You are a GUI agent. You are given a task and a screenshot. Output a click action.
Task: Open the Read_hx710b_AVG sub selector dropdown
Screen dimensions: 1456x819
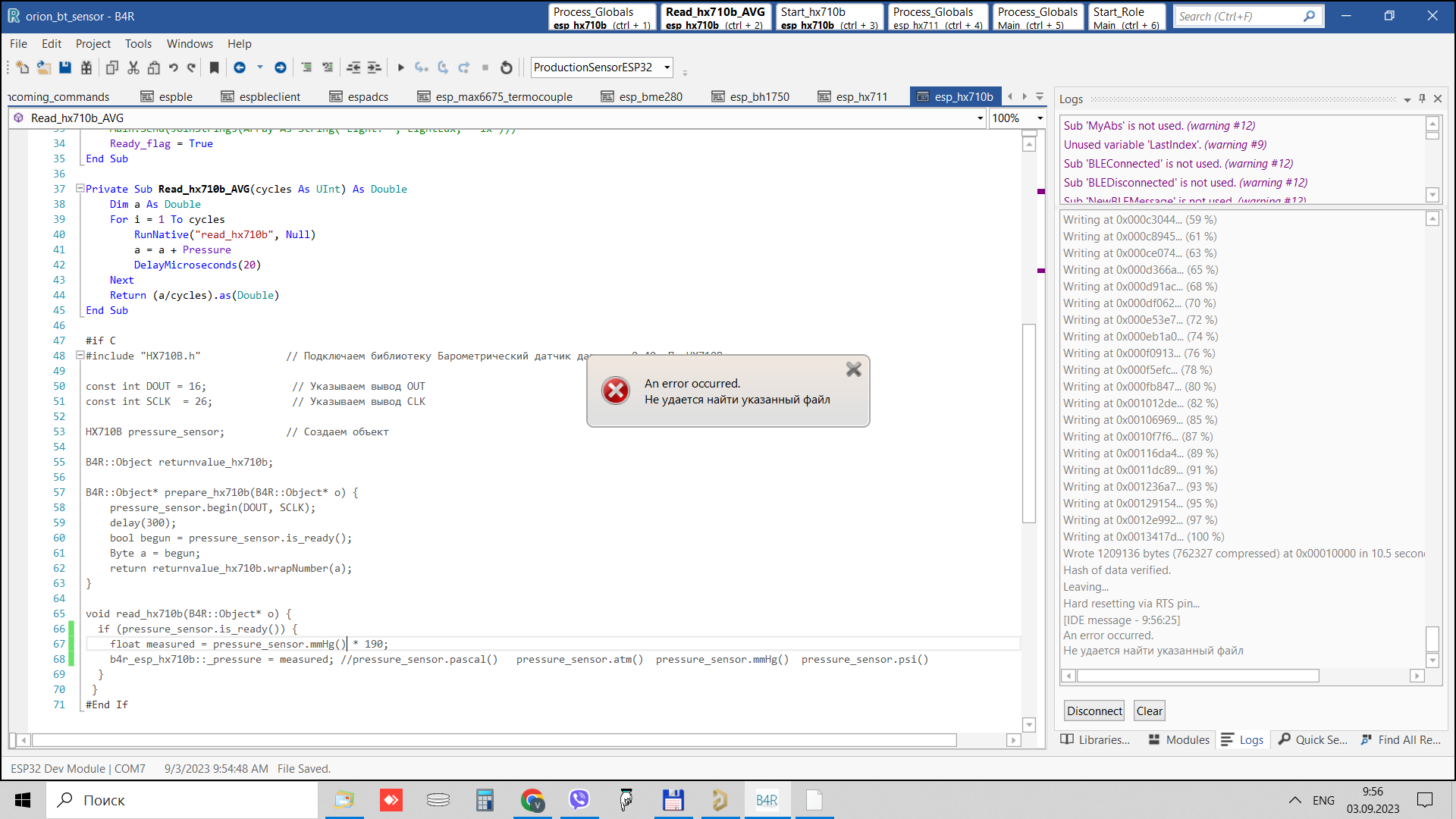pyautogui.click(x=980, y=118)
